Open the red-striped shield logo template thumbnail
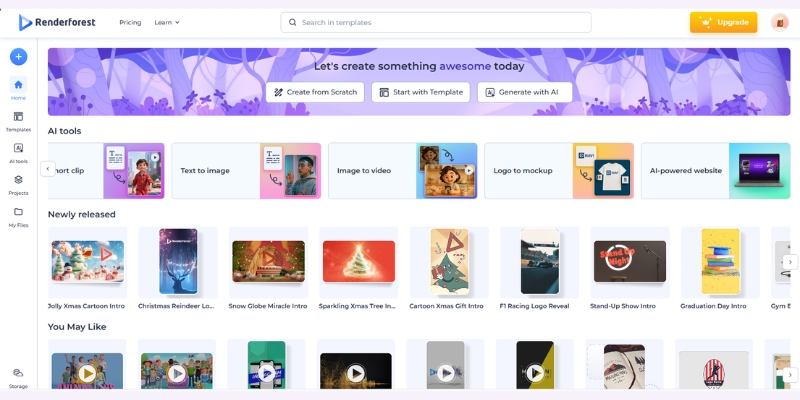The image size is (800, 400). point(714,371)
